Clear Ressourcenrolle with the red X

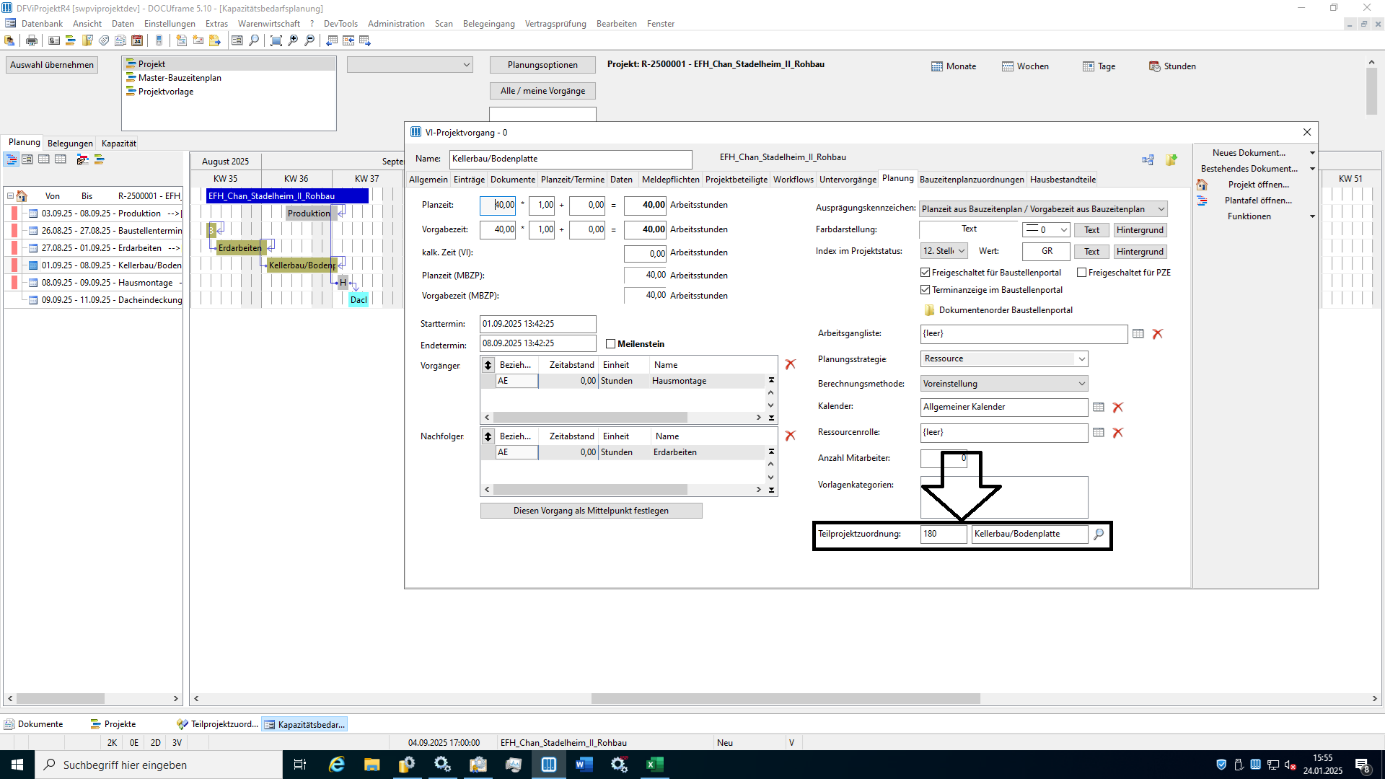click(1118, 433)
